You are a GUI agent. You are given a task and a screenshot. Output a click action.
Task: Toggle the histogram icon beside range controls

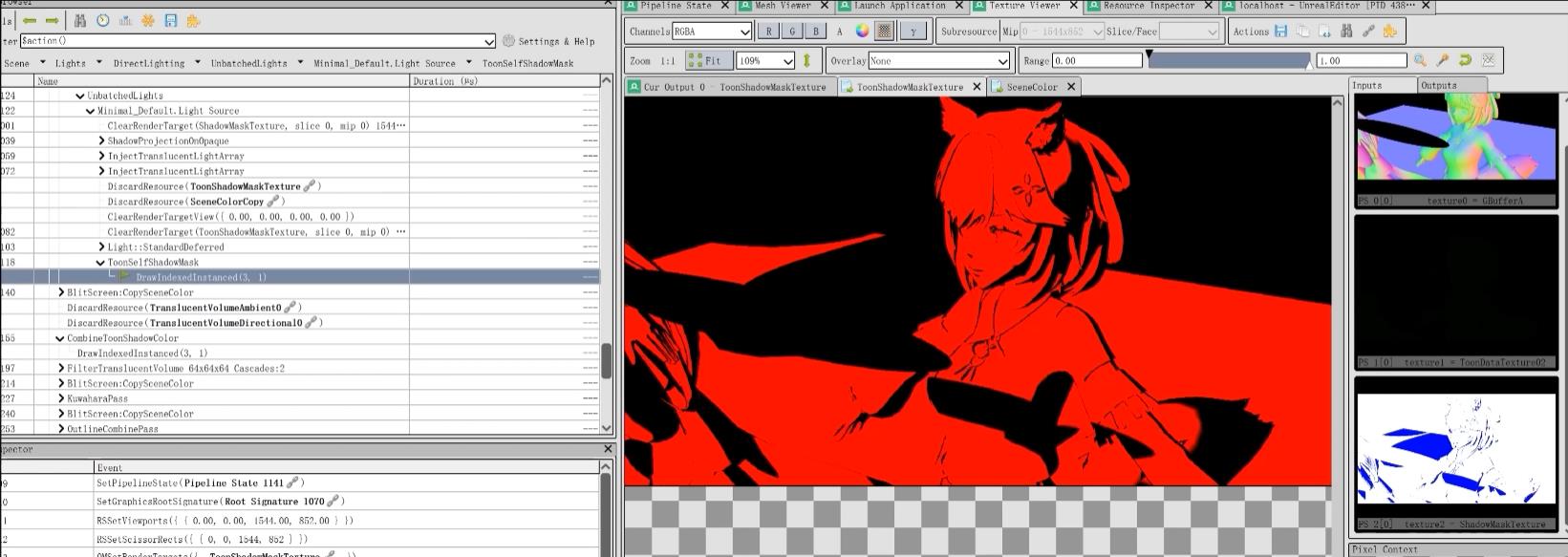(x=1488, y=60)
